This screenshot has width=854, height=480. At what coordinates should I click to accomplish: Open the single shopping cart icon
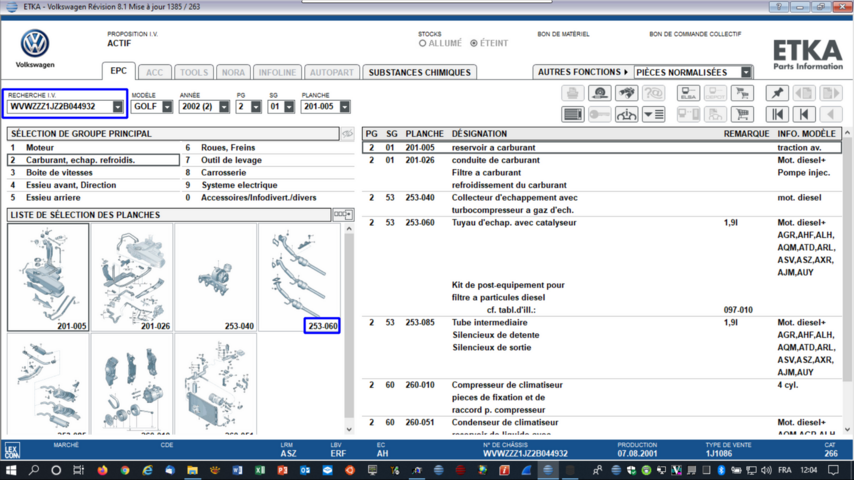(x=742, y=114)
